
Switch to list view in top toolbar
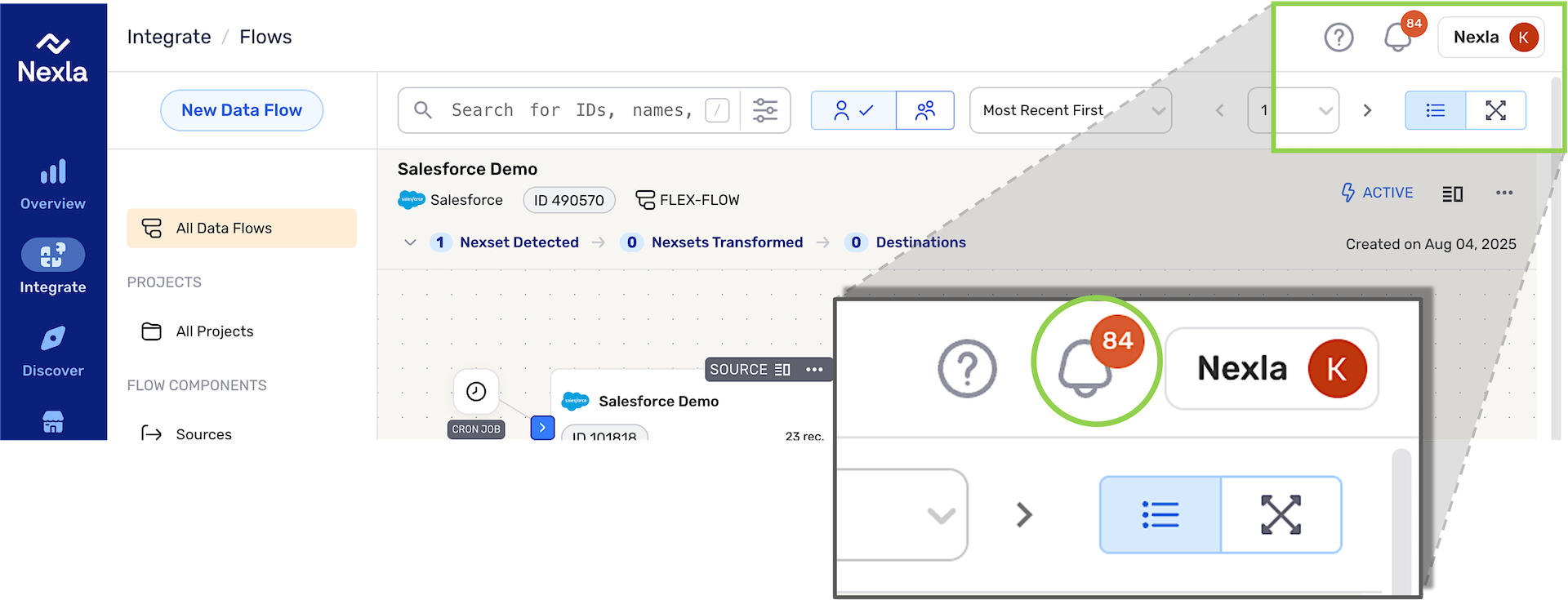(x=1435, y=110)
